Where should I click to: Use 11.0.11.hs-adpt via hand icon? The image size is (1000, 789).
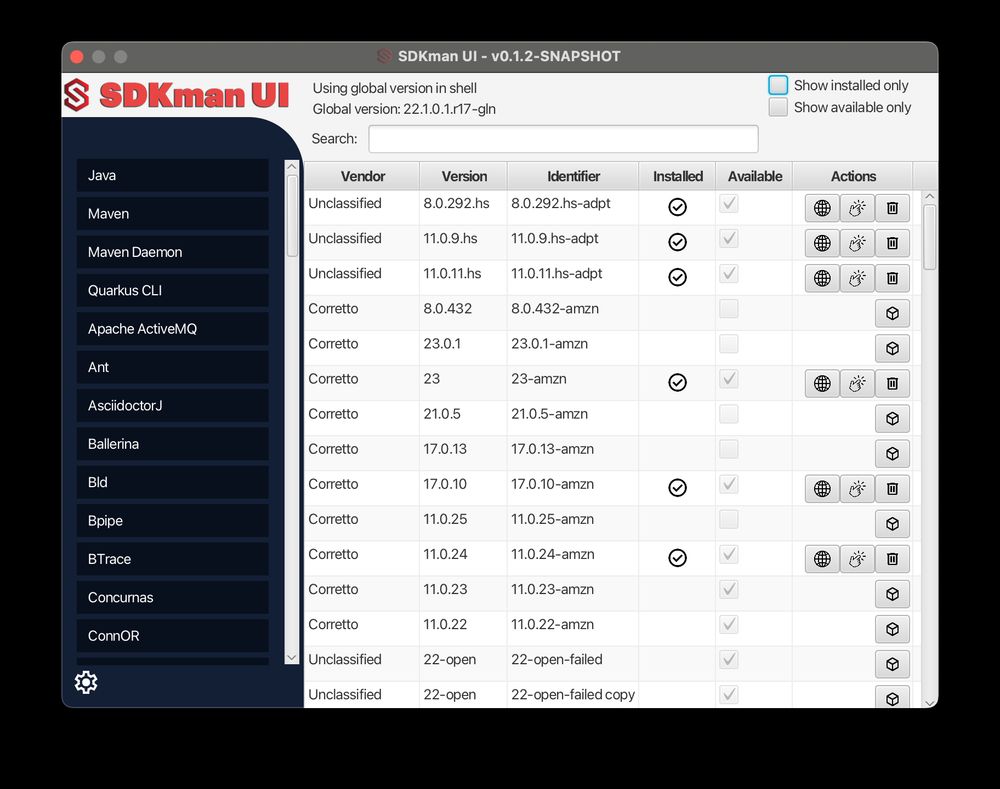857,278
